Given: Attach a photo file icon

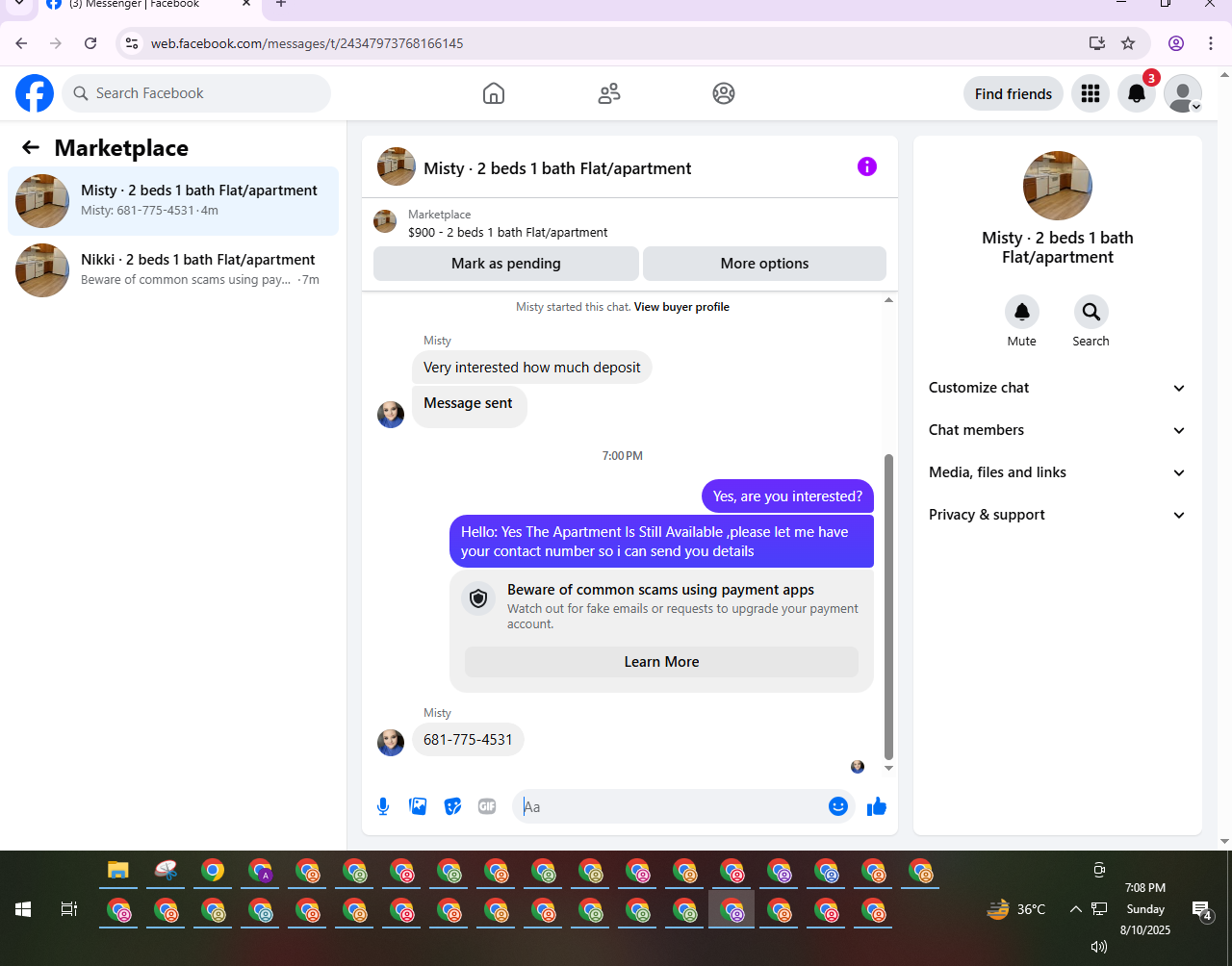Looking at the screenshot, I should pyautogui.click(x=418, y=806).
